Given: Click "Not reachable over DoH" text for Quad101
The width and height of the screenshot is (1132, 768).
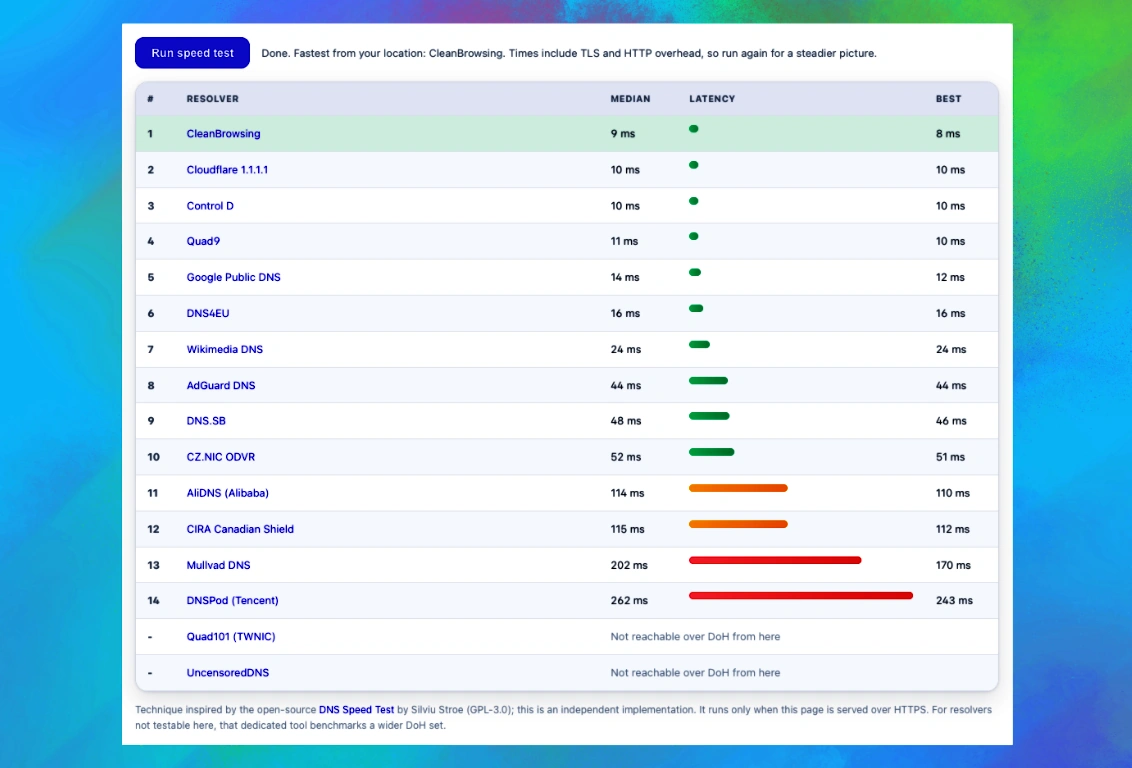Looking at the screenshot, I should [695, 637].
